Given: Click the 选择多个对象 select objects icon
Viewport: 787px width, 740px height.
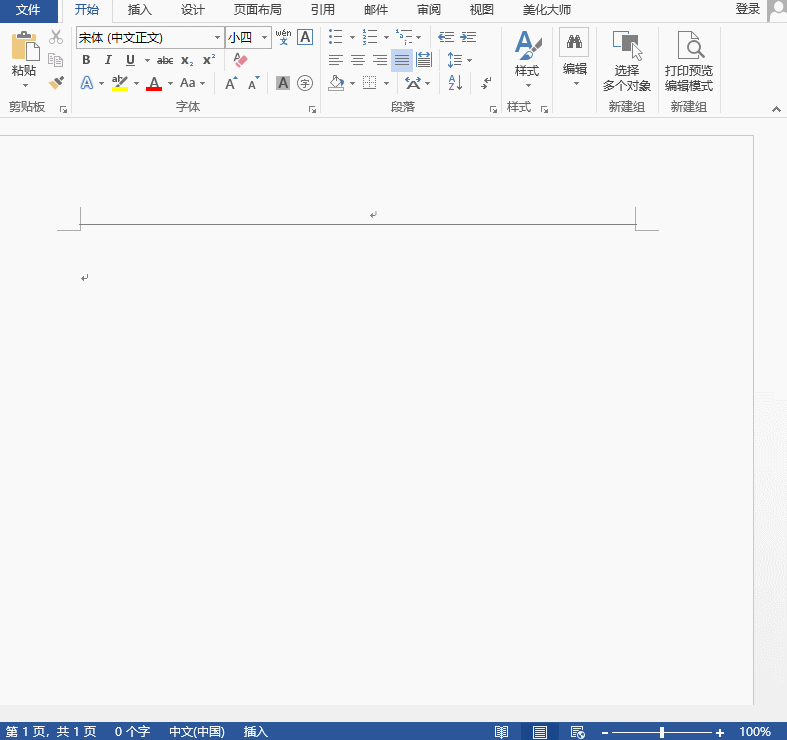Looking at the screenshot, I should pyautogui.click(x=627, y=61).
